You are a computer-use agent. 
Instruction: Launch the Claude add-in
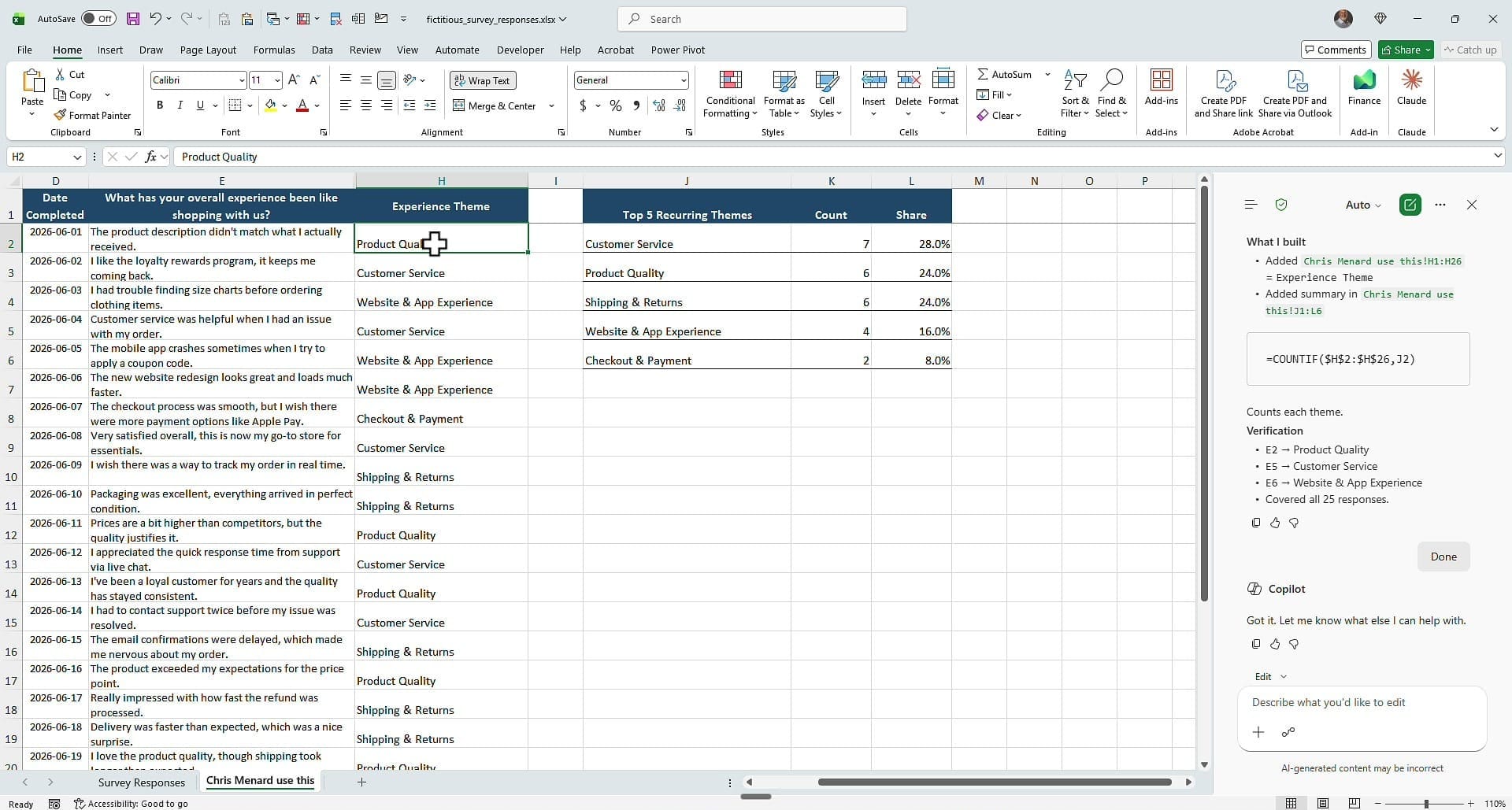coord(1411,87)
